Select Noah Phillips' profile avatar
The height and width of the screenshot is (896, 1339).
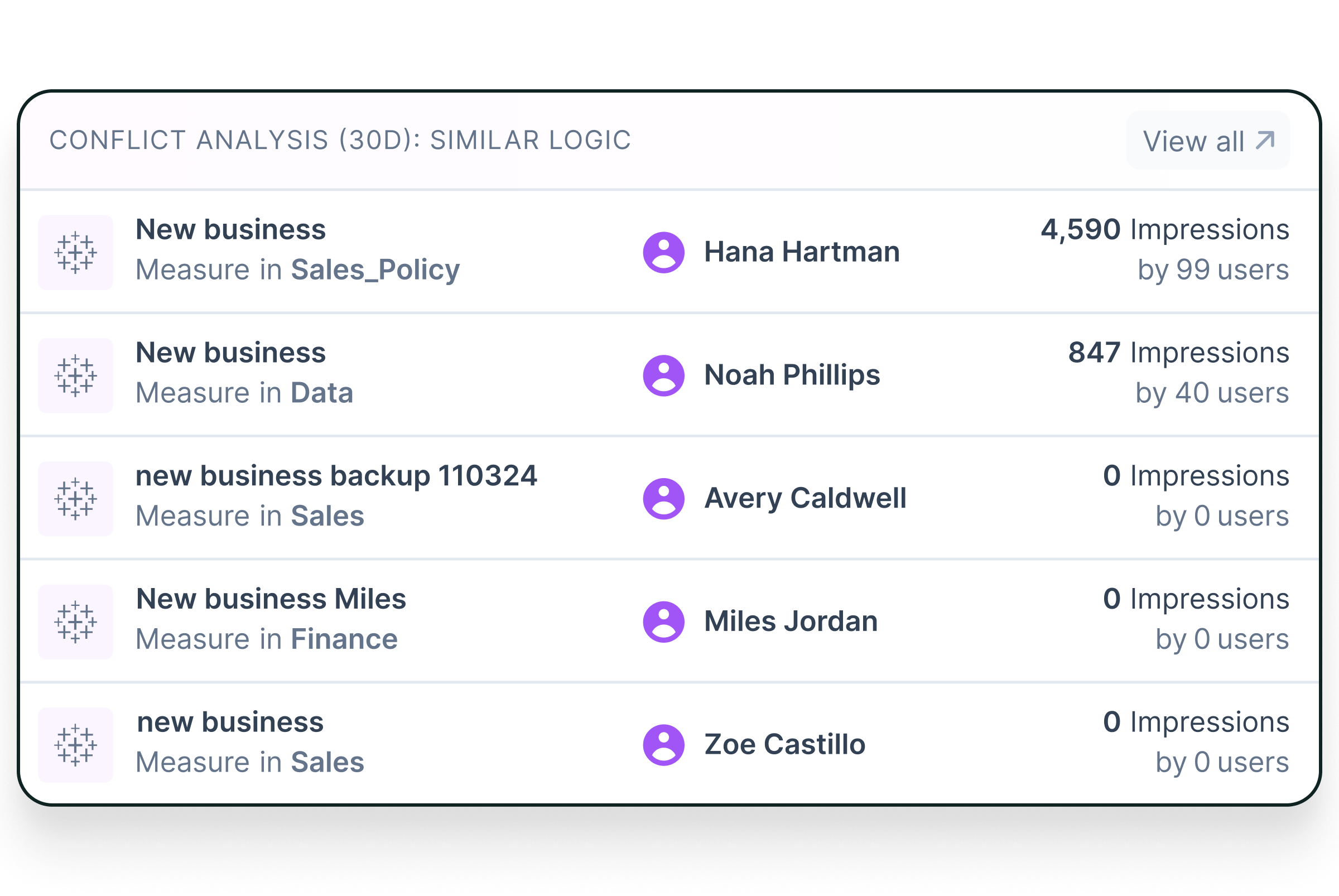coord(663,374)
